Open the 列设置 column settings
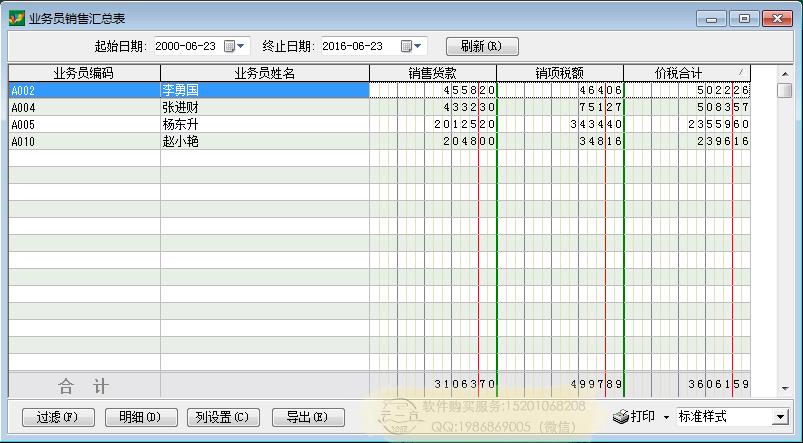803x443 pixels. coord(221,416)
